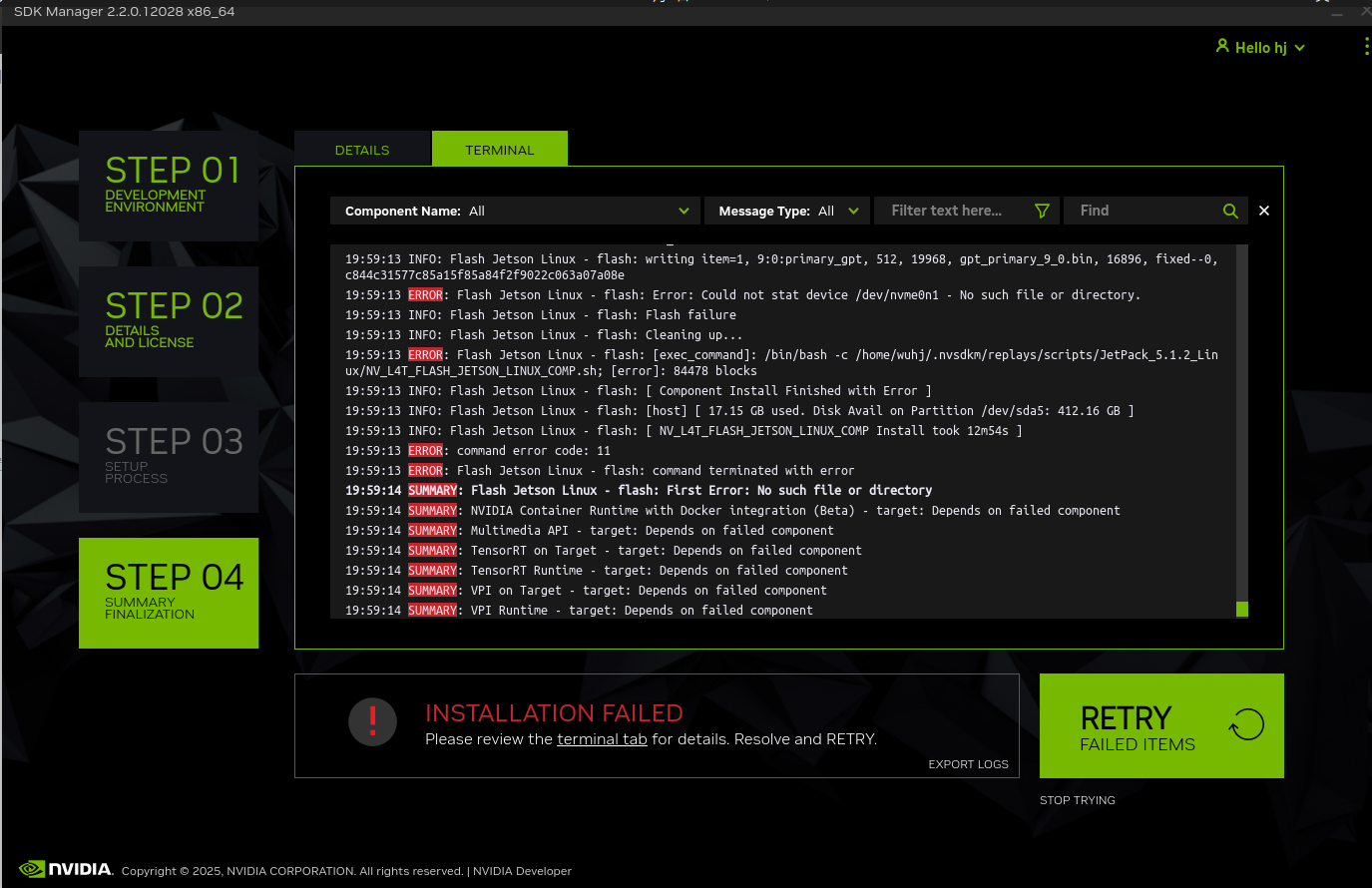
Task: Click the 'Cleaning up...' log line
Action: click(544, 335)
